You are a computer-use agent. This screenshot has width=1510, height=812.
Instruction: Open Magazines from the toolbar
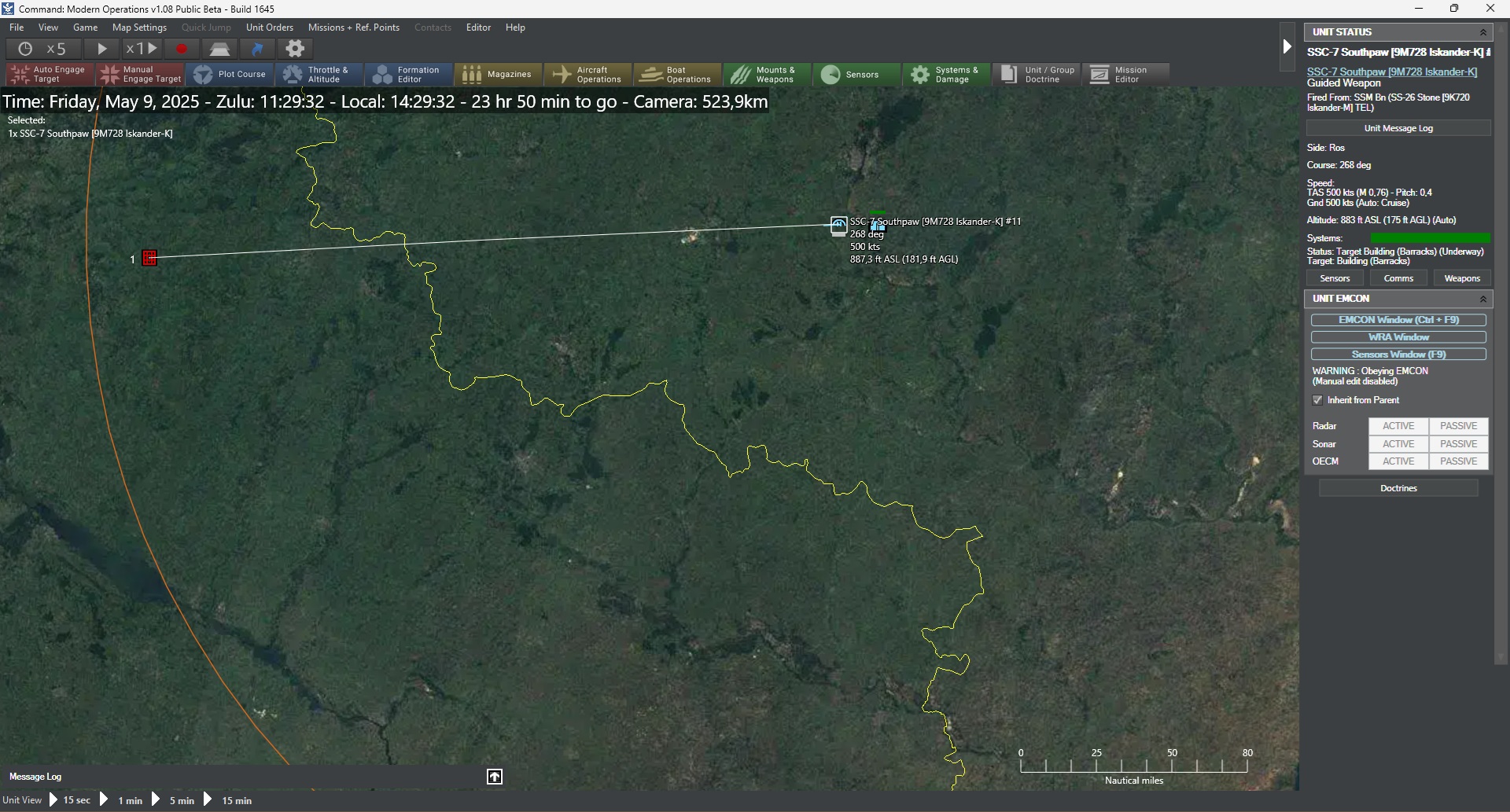pos(499,75)
